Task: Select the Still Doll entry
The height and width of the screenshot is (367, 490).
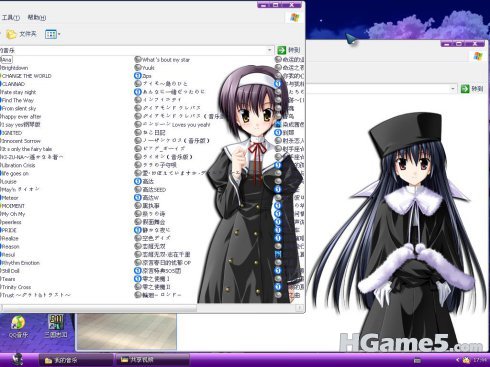Action: point(11,271)
